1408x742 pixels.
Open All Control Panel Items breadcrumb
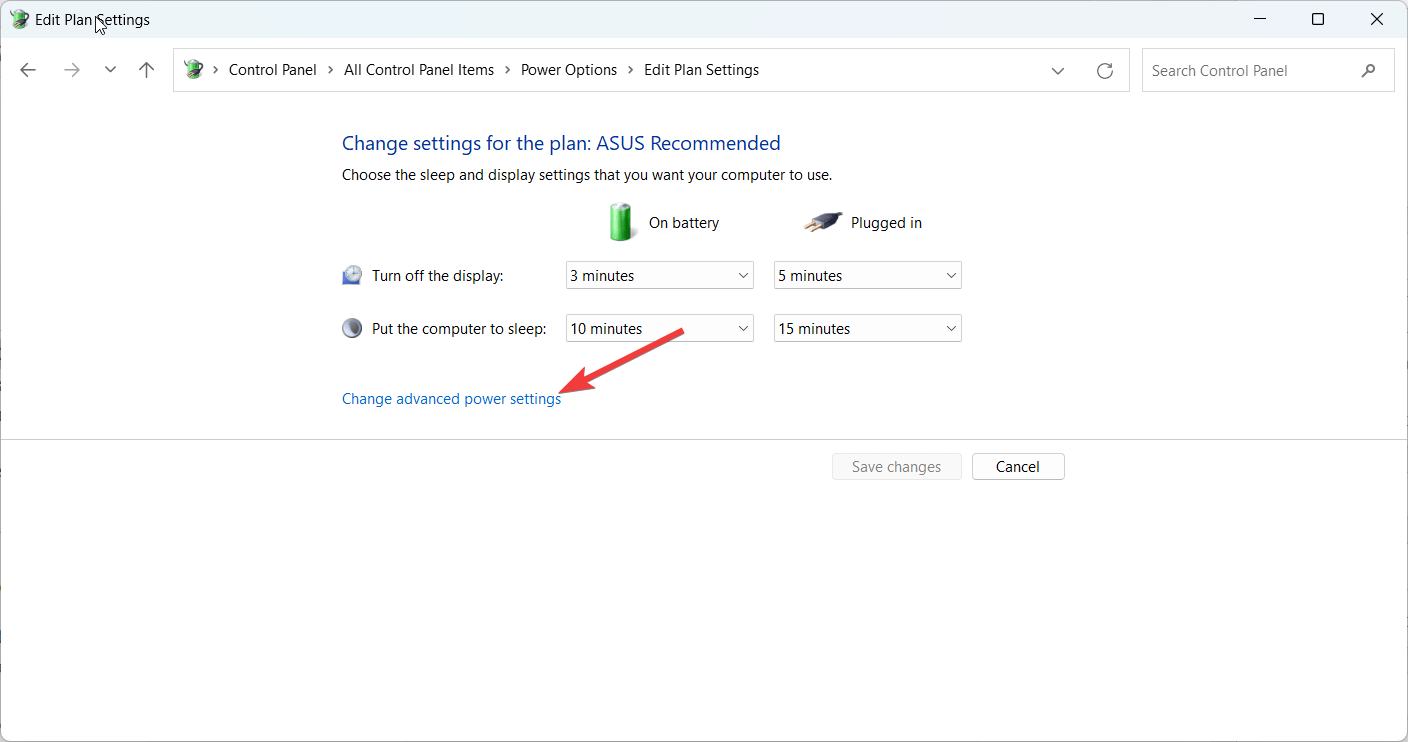tap(419, 70)
